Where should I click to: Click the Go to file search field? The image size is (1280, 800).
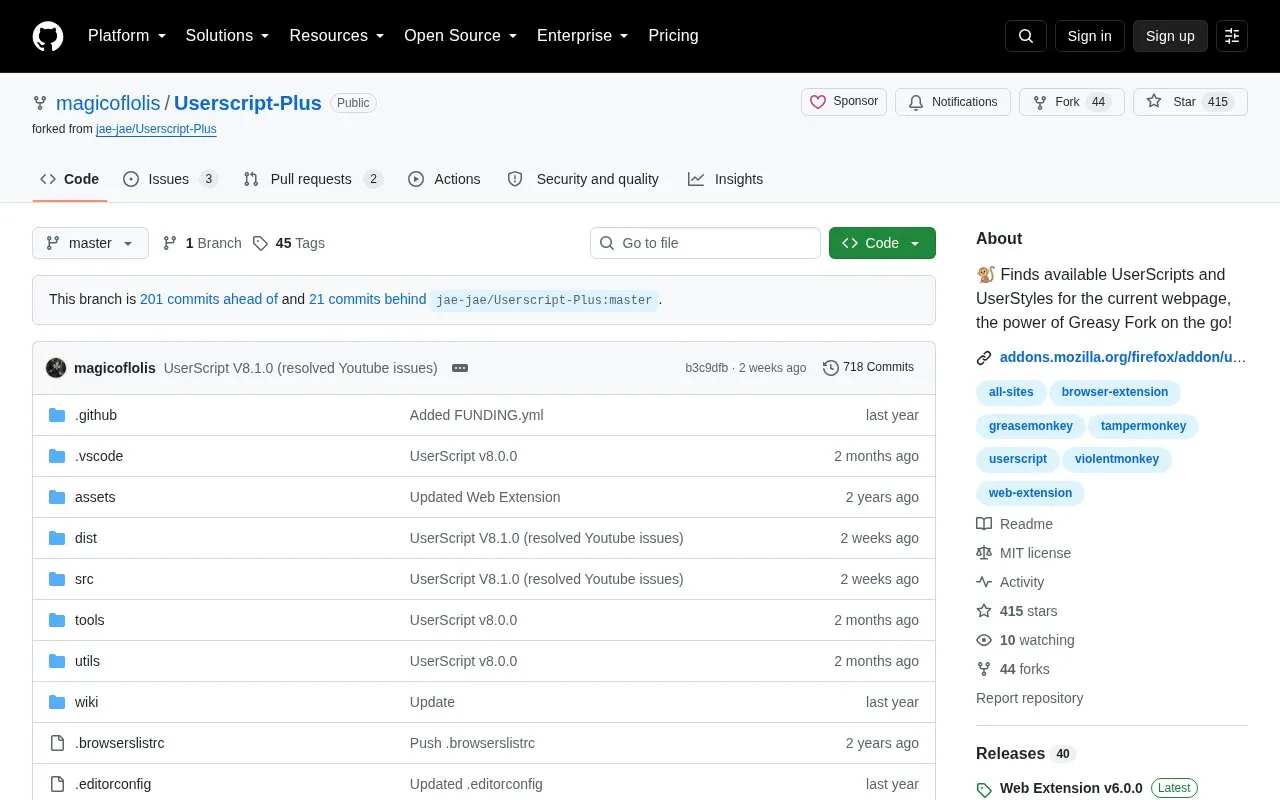705,243
